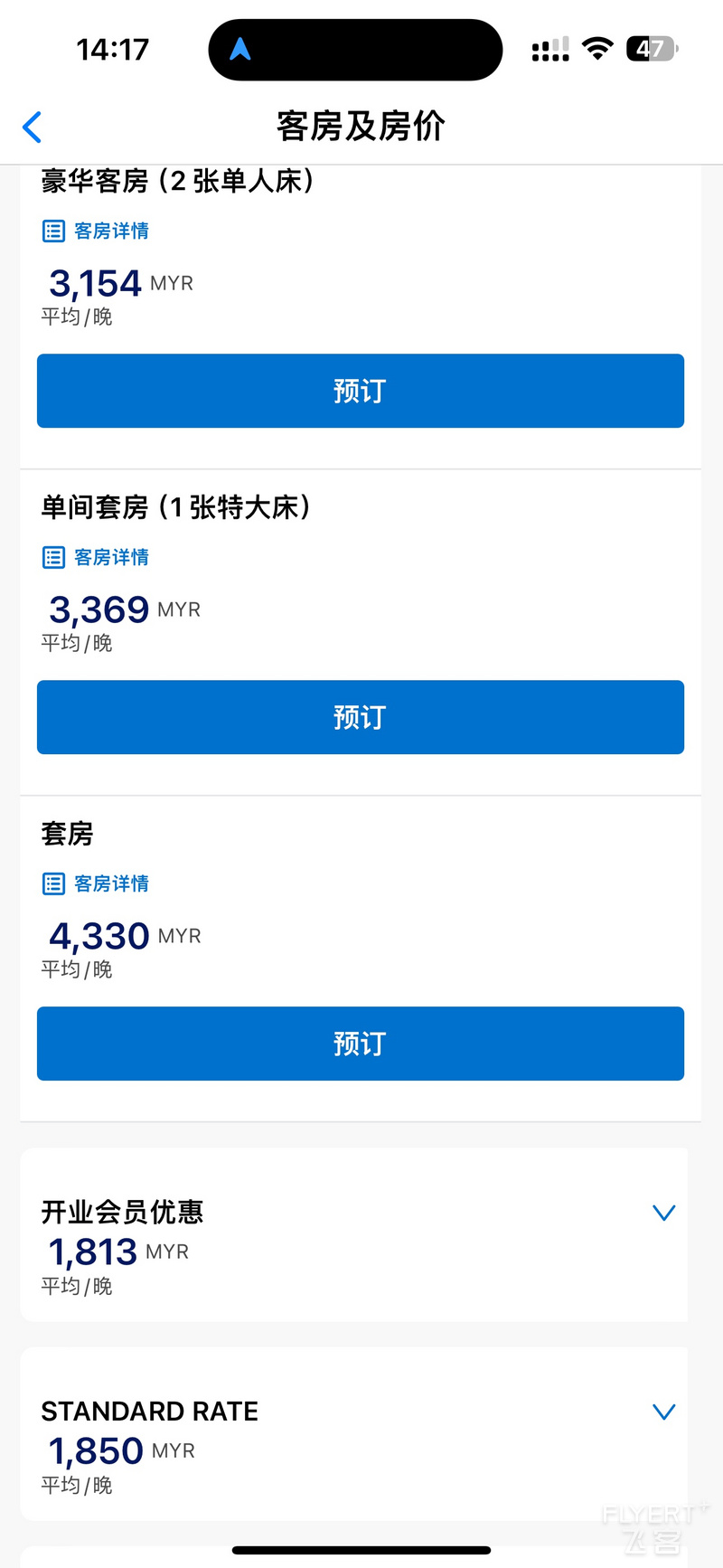
Task: Expand the STANDARD RATE chevron
Action: (x=664, y=1412)
